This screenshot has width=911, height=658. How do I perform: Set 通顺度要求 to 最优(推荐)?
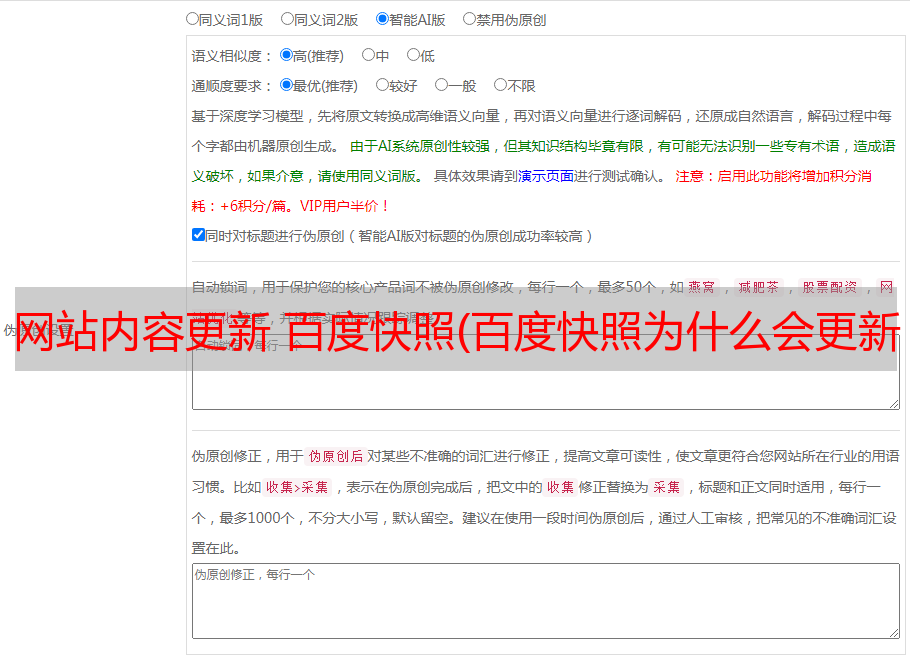(286, 85)
